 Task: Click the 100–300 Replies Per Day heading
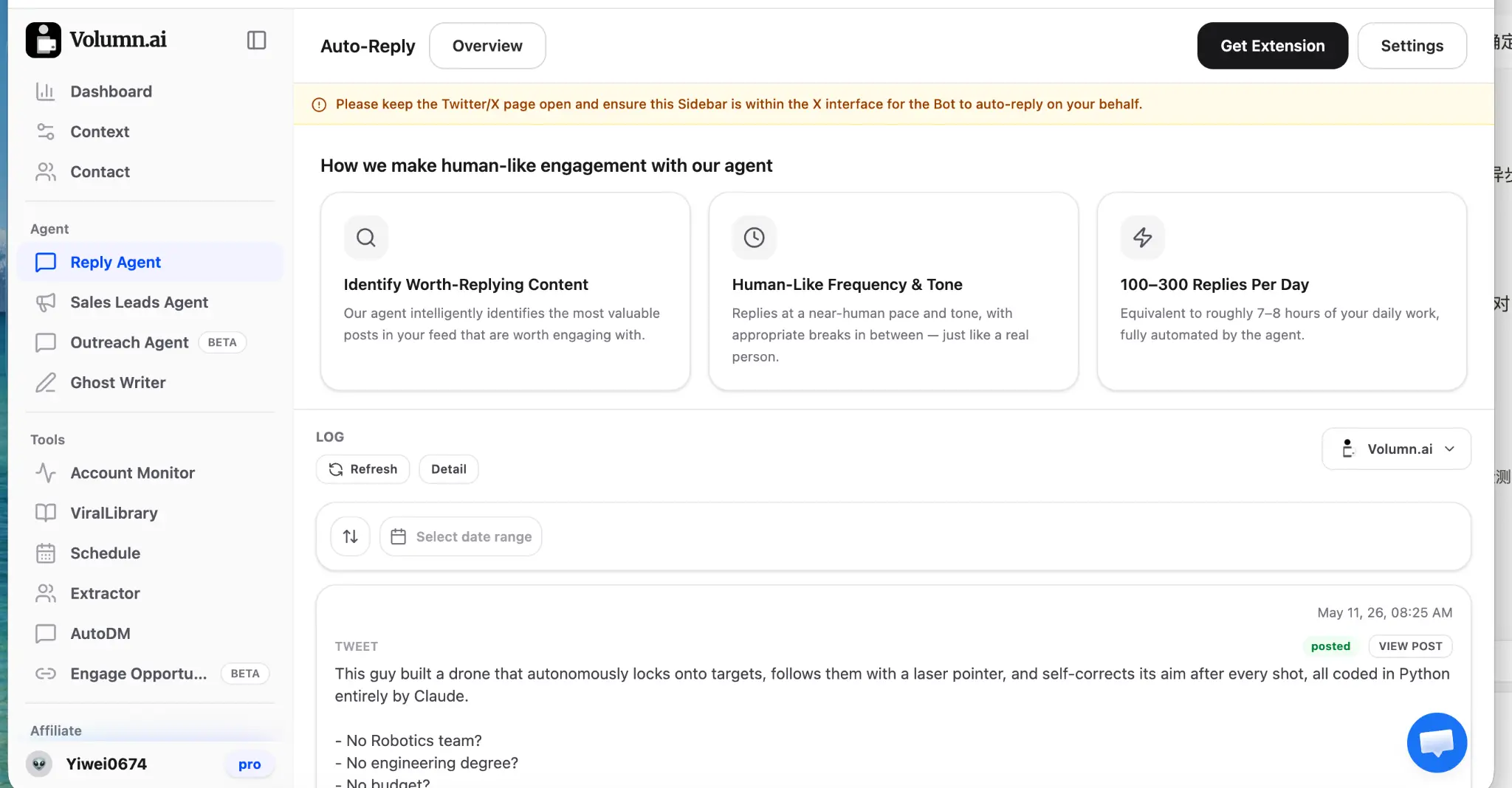coord(1214,284)
